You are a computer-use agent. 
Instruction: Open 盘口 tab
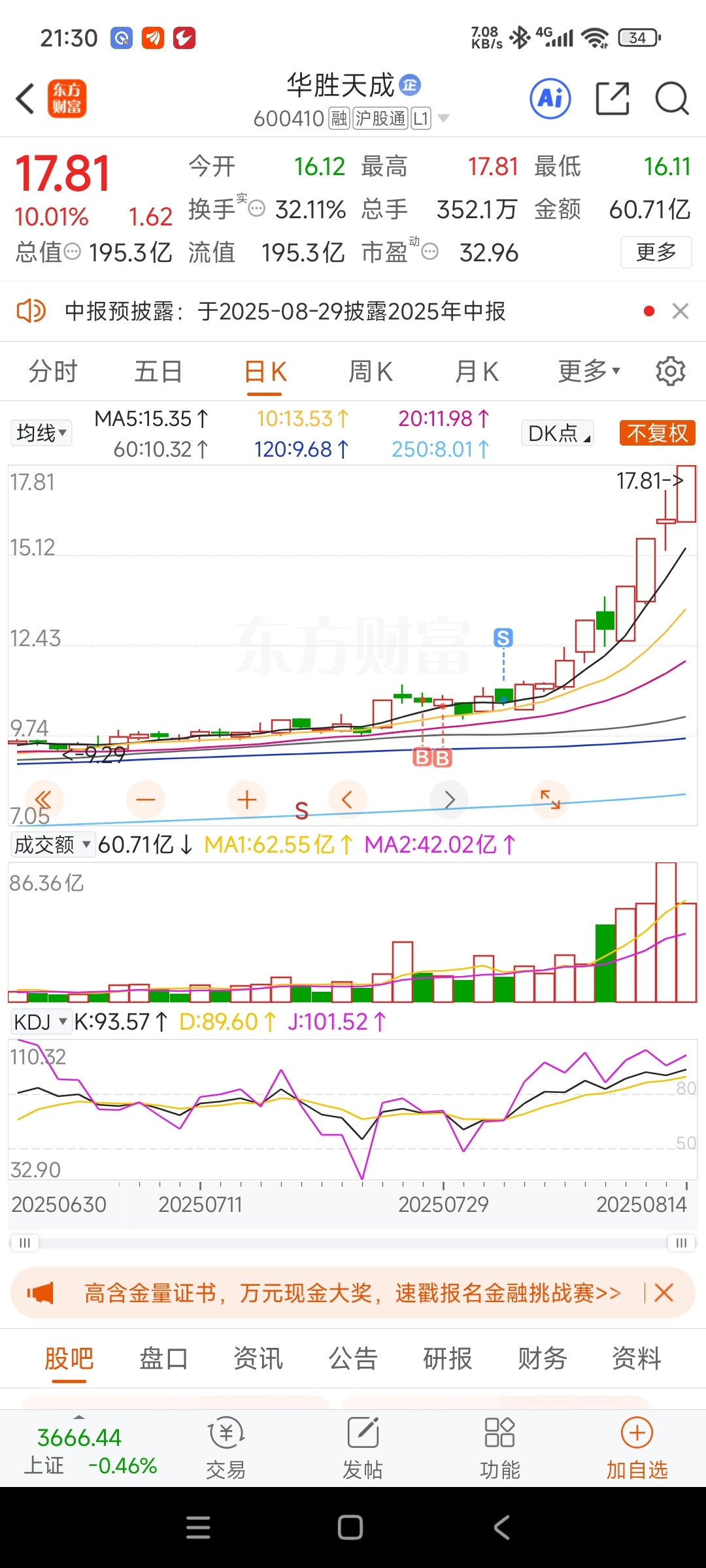pos(163,1359)
